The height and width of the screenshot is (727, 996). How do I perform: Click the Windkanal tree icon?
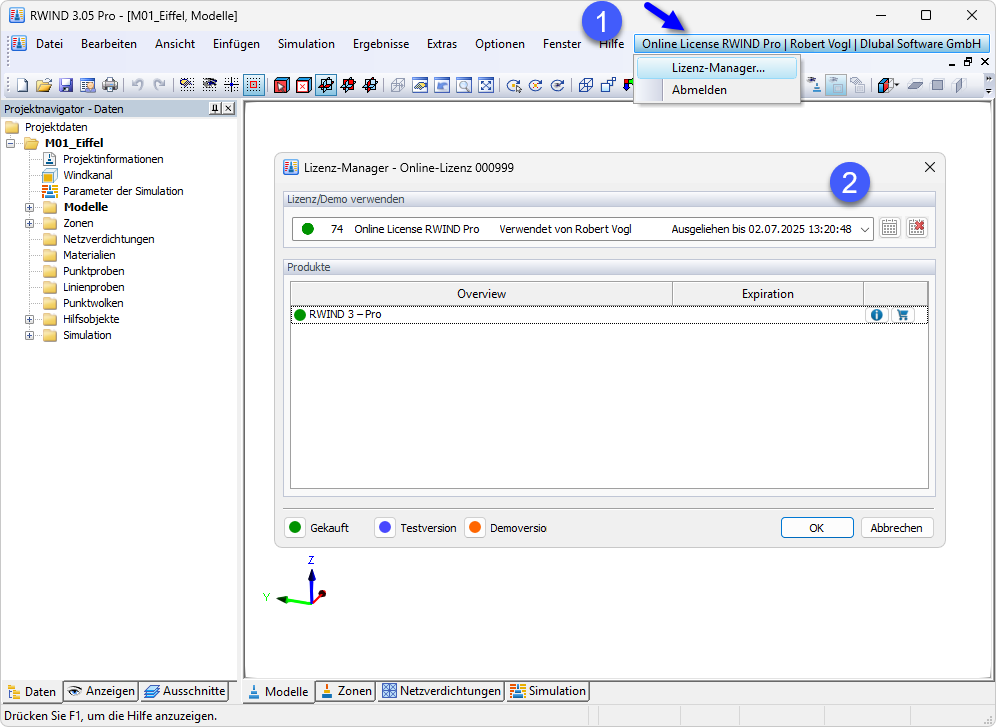pyautogui.click(x=50, y=175)
